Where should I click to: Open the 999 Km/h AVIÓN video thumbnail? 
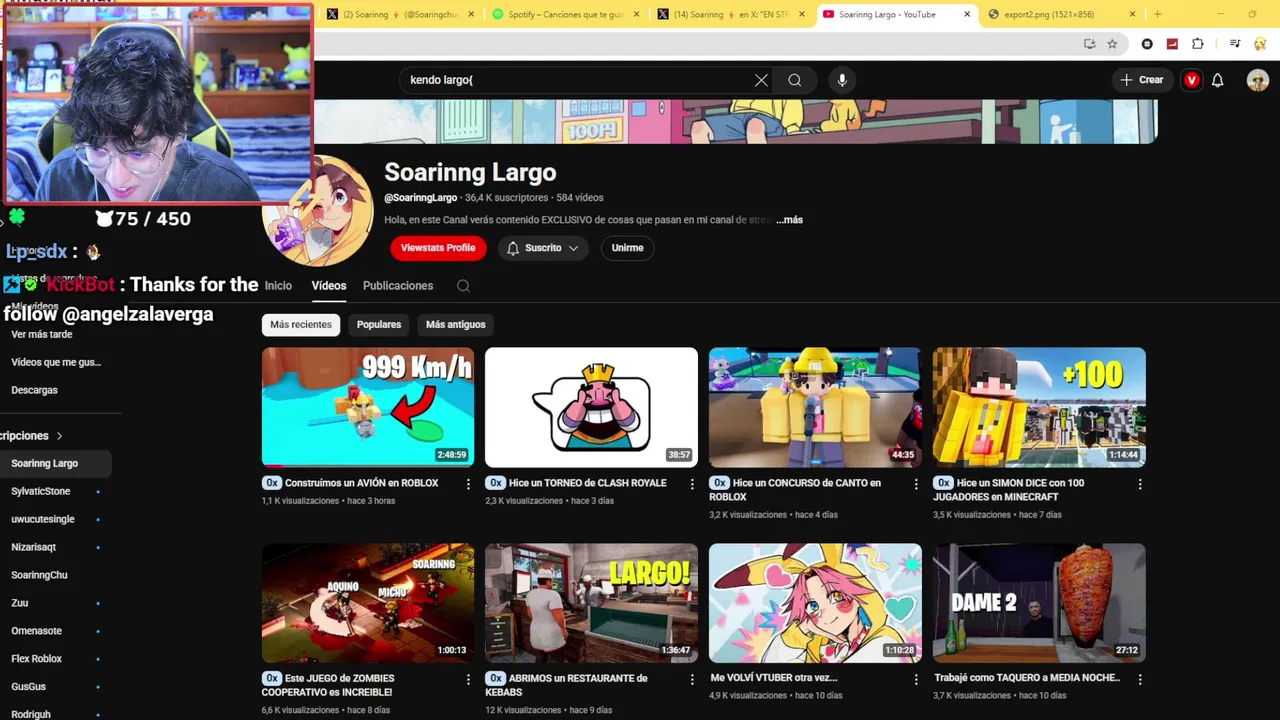click(368, 407)
